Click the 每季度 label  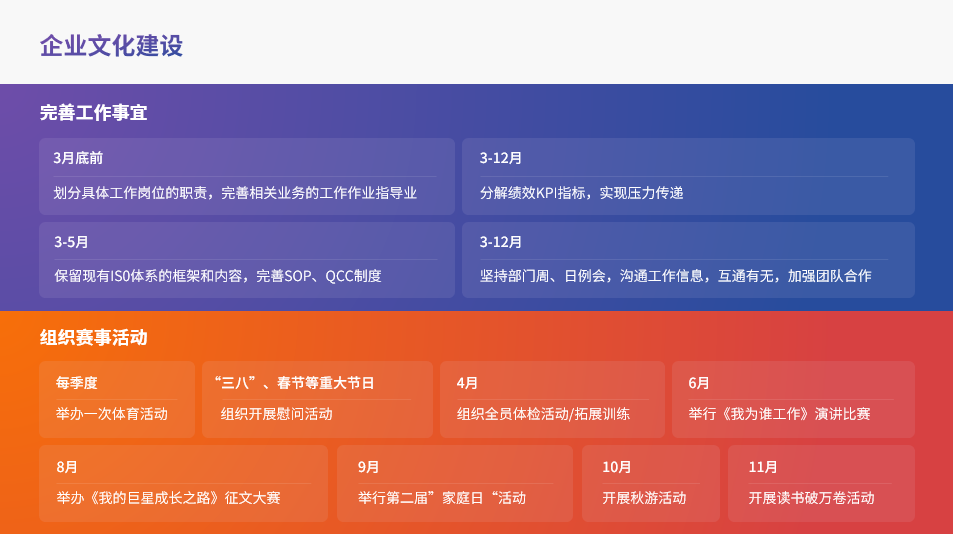click(x=77, y=383)
